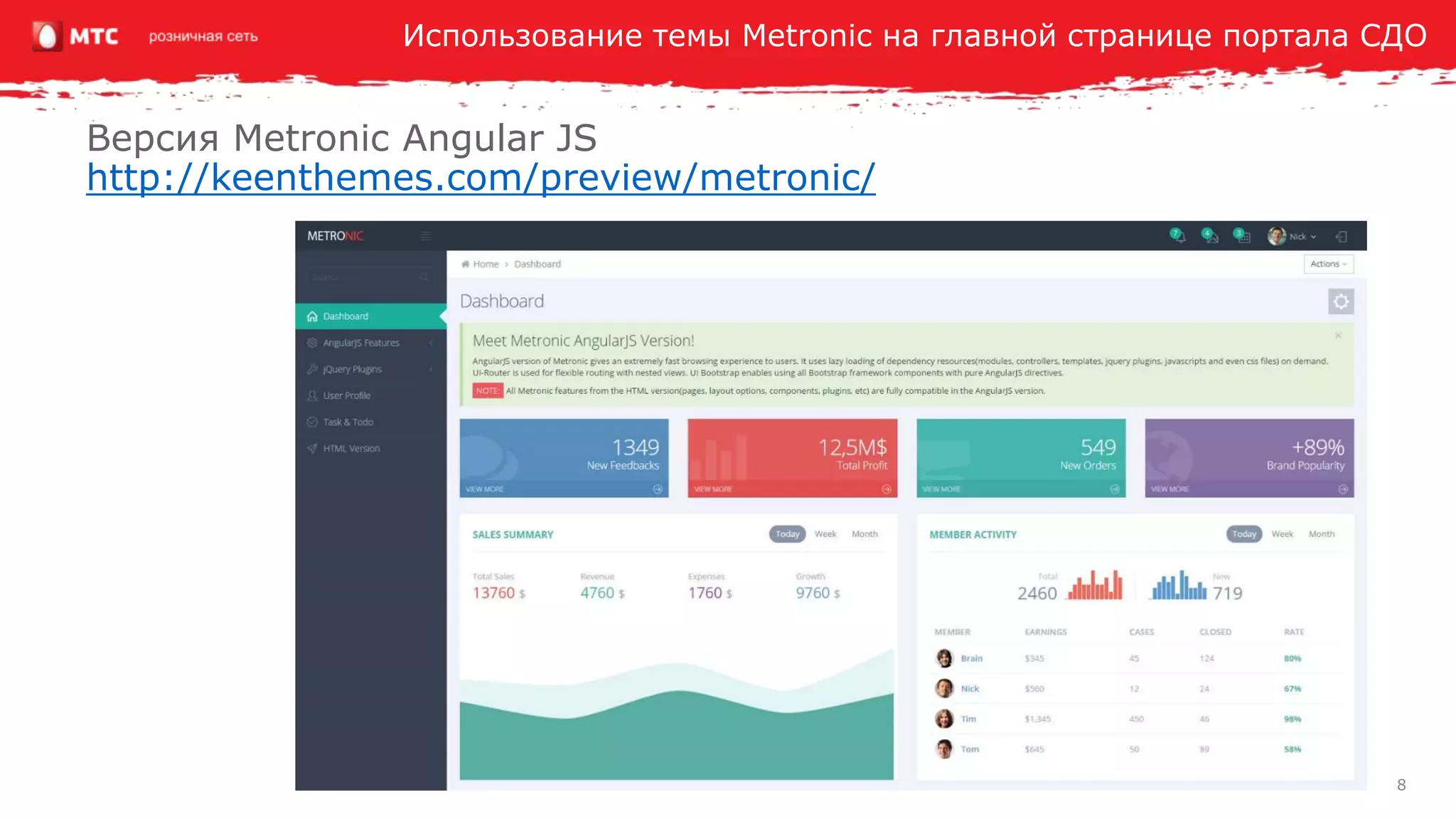1456x819 pixels.
Task: Click VIEW MORE on Total Profit tile
Action: [x=713, y=489]
